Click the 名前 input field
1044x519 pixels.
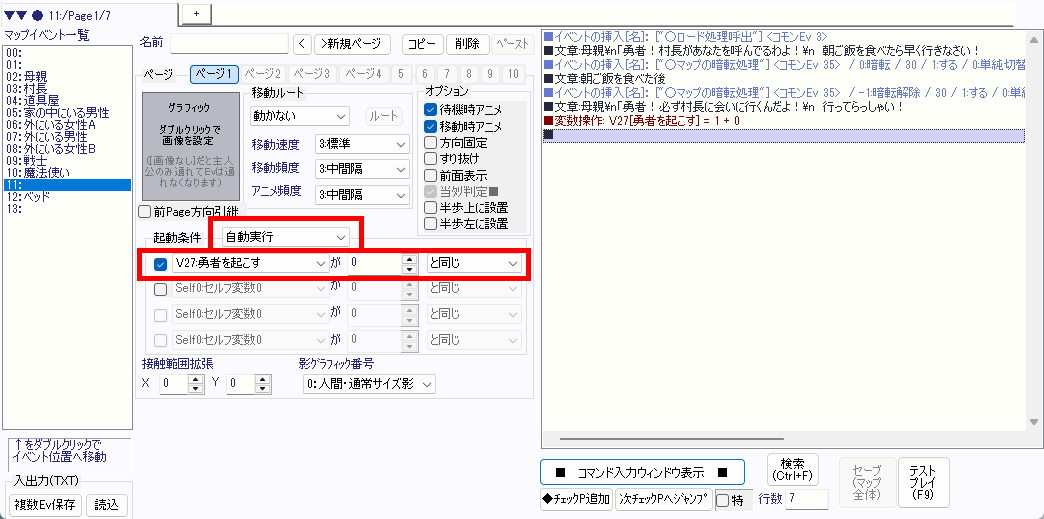click(x=229, y=44)
